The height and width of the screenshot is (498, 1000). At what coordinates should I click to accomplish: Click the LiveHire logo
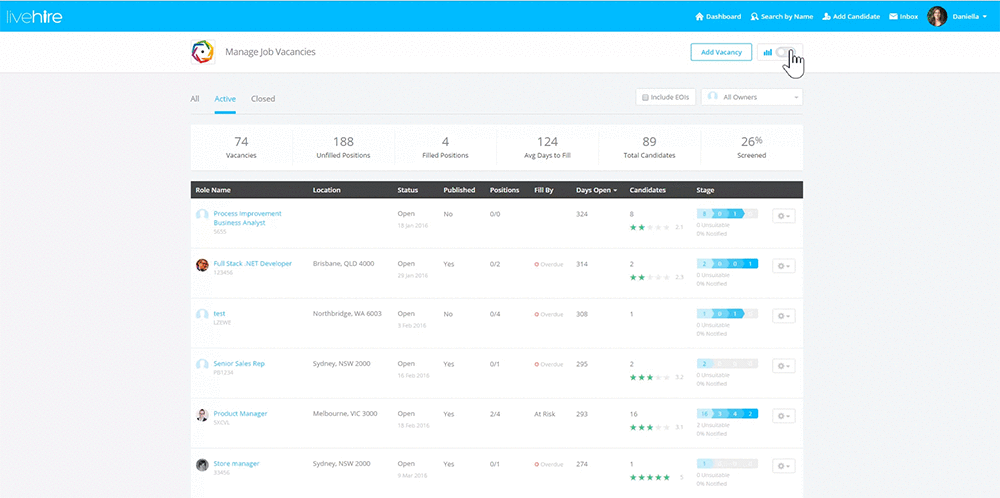[32, 16]
